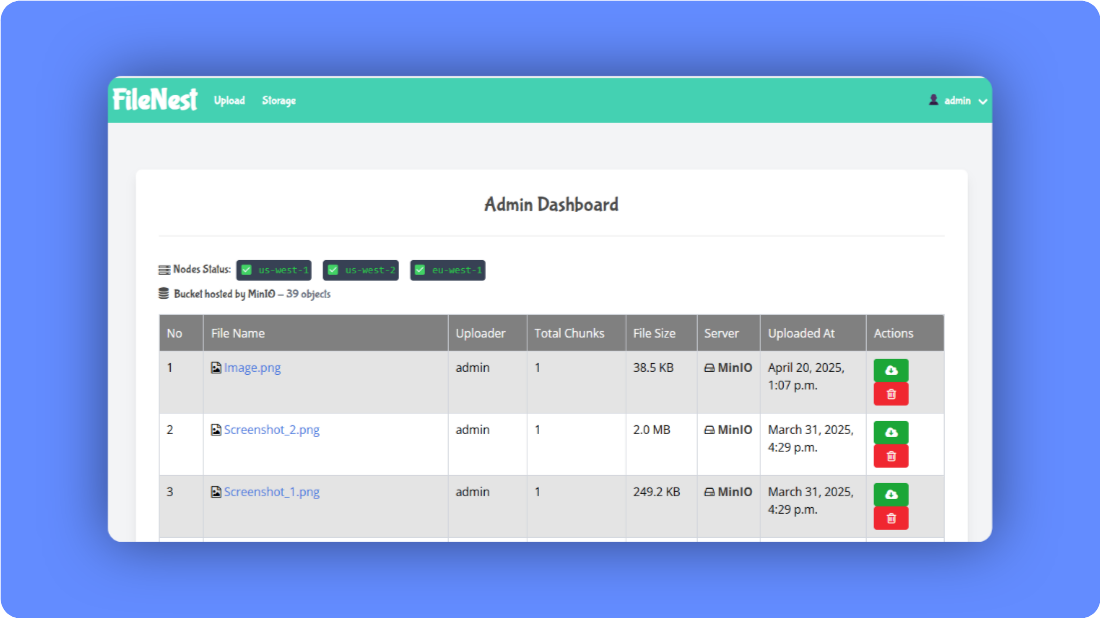1100x618 pixels.
Task: Download the Image.png file
Action: pos(891,370)
